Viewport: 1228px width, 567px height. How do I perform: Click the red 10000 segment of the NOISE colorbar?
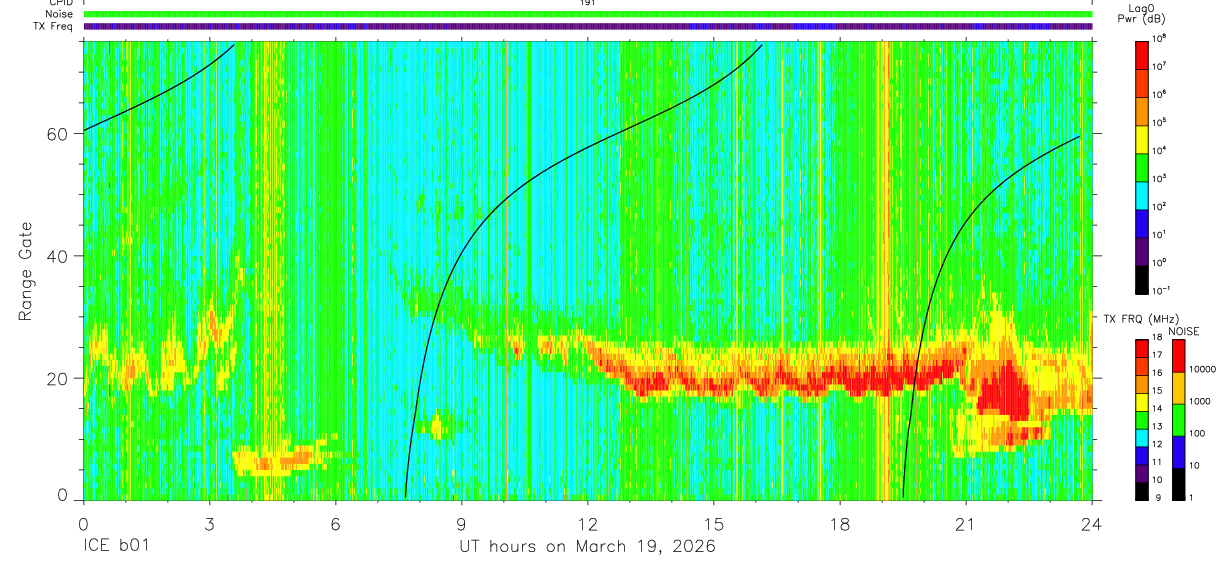(x=1179, y=356)
